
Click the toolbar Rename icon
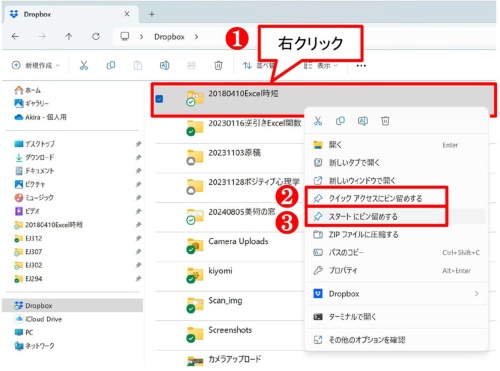click(165, 65)
